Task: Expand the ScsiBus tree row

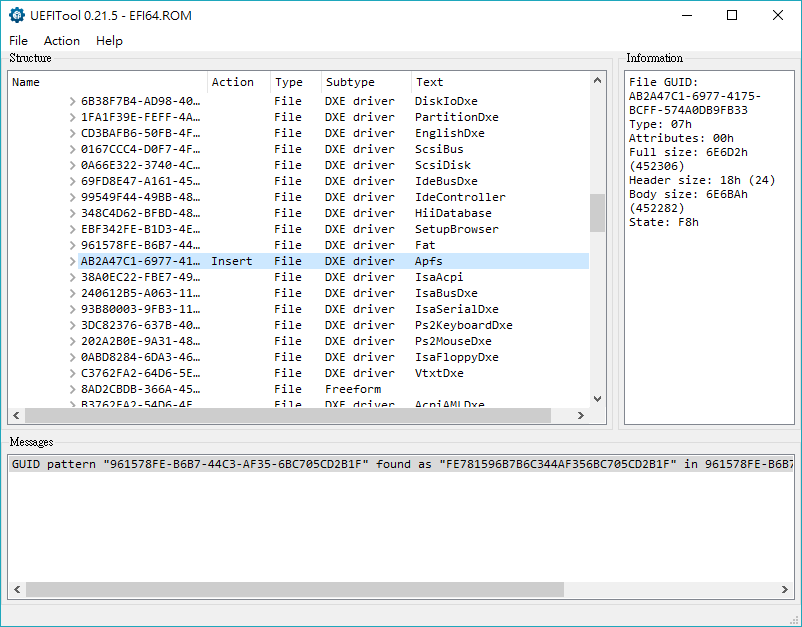Action: (x=73, y=149)
